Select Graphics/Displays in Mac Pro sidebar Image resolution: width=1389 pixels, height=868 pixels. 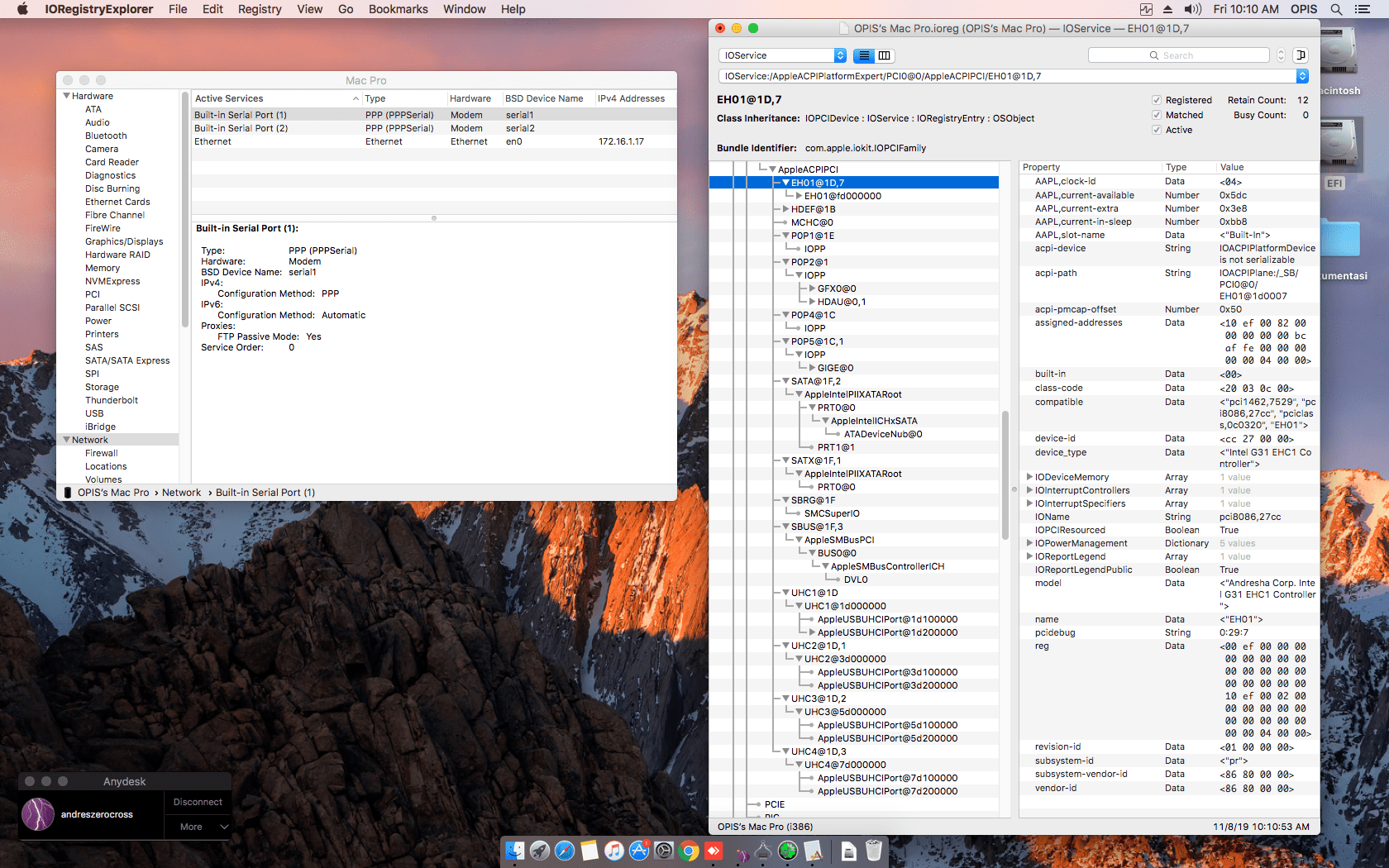[x=124, y=241]
